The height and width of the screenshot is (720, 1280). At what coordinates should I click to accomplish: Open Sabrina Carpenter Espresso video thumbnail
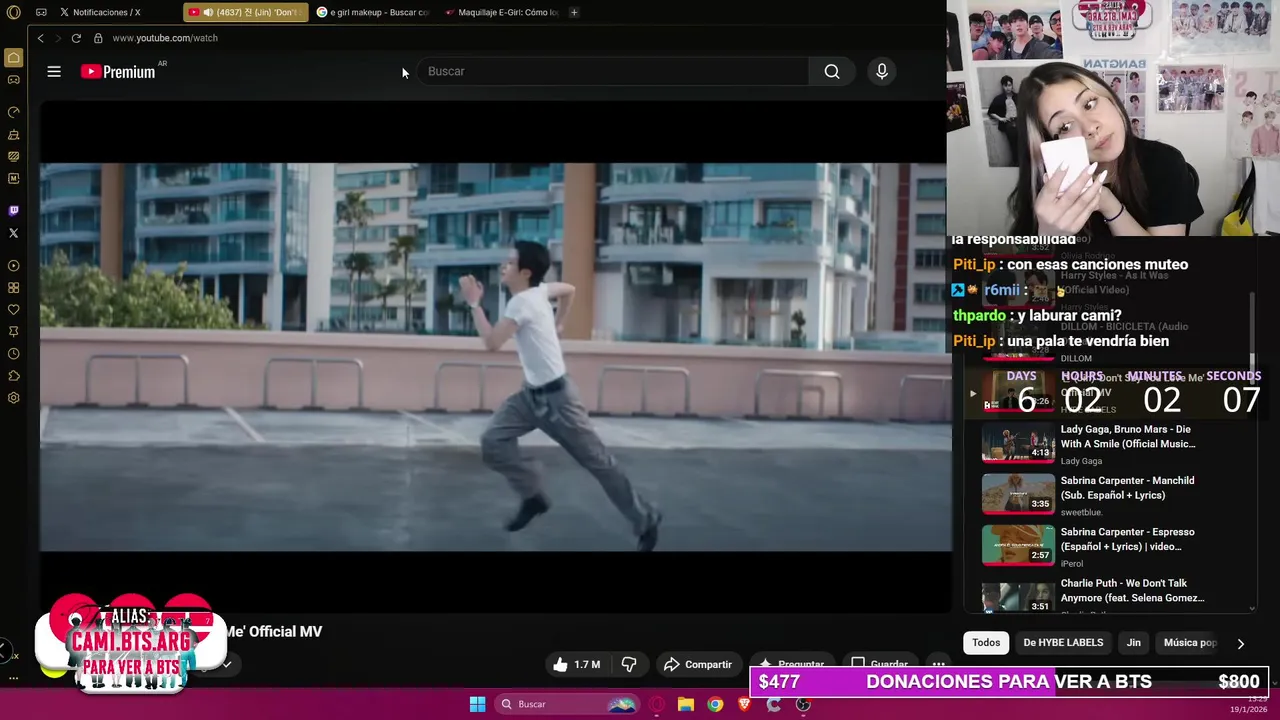pos(1018,545)
